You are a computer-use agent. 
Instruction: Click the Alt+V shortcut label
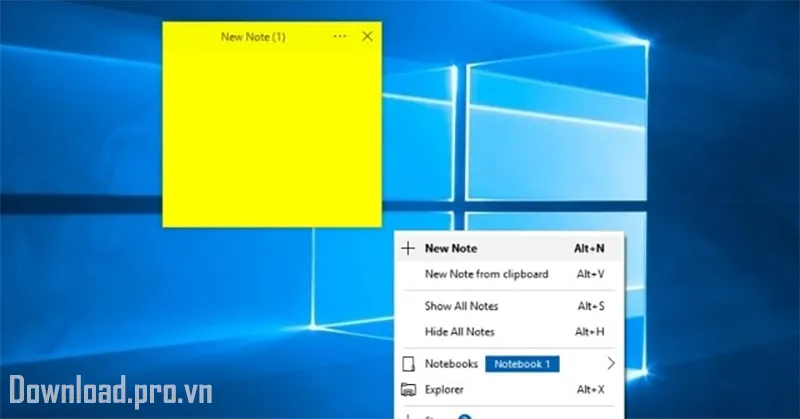590,274
